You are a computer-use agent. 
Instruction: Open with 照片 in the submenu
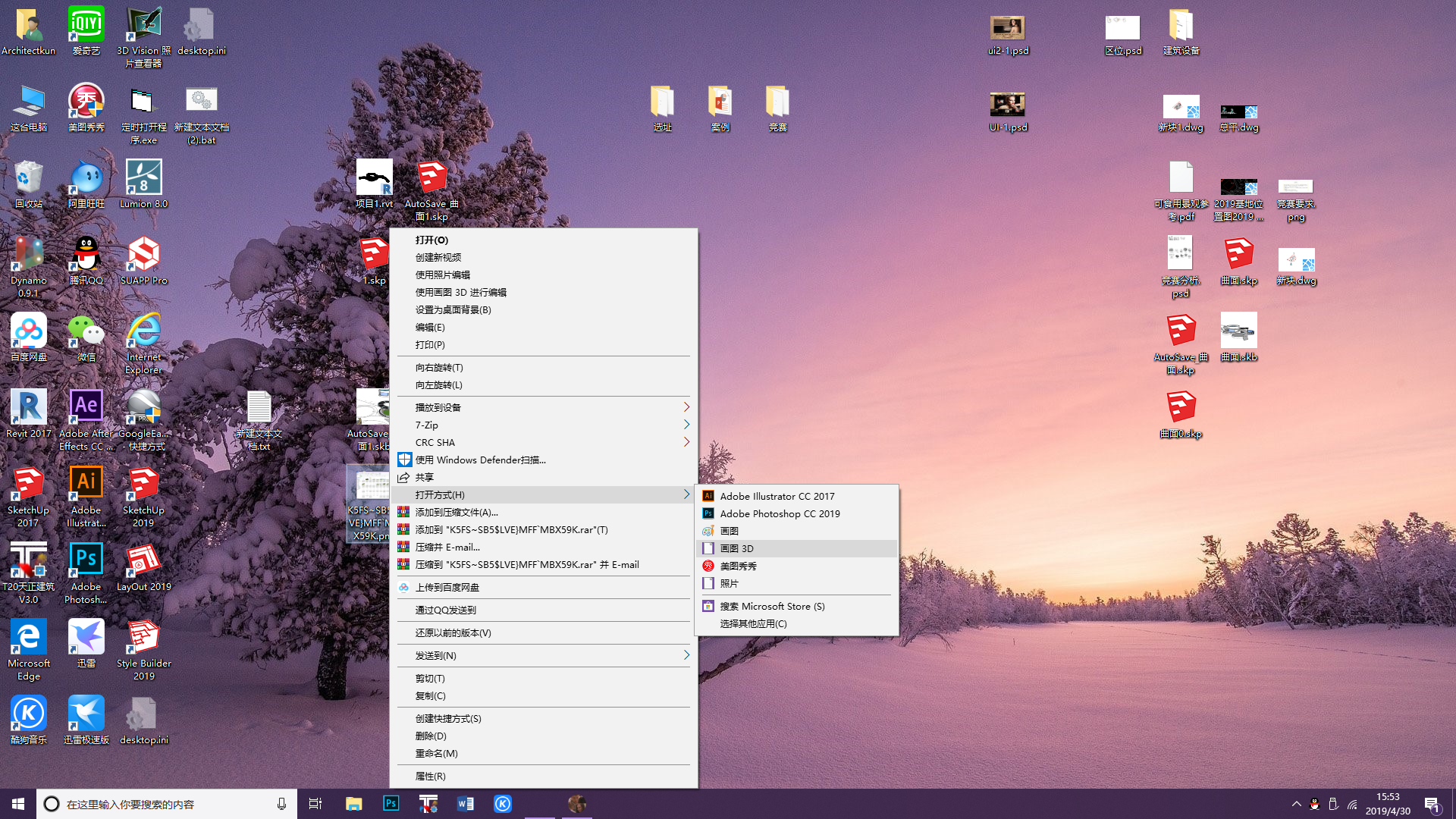(x=796, y=583)
